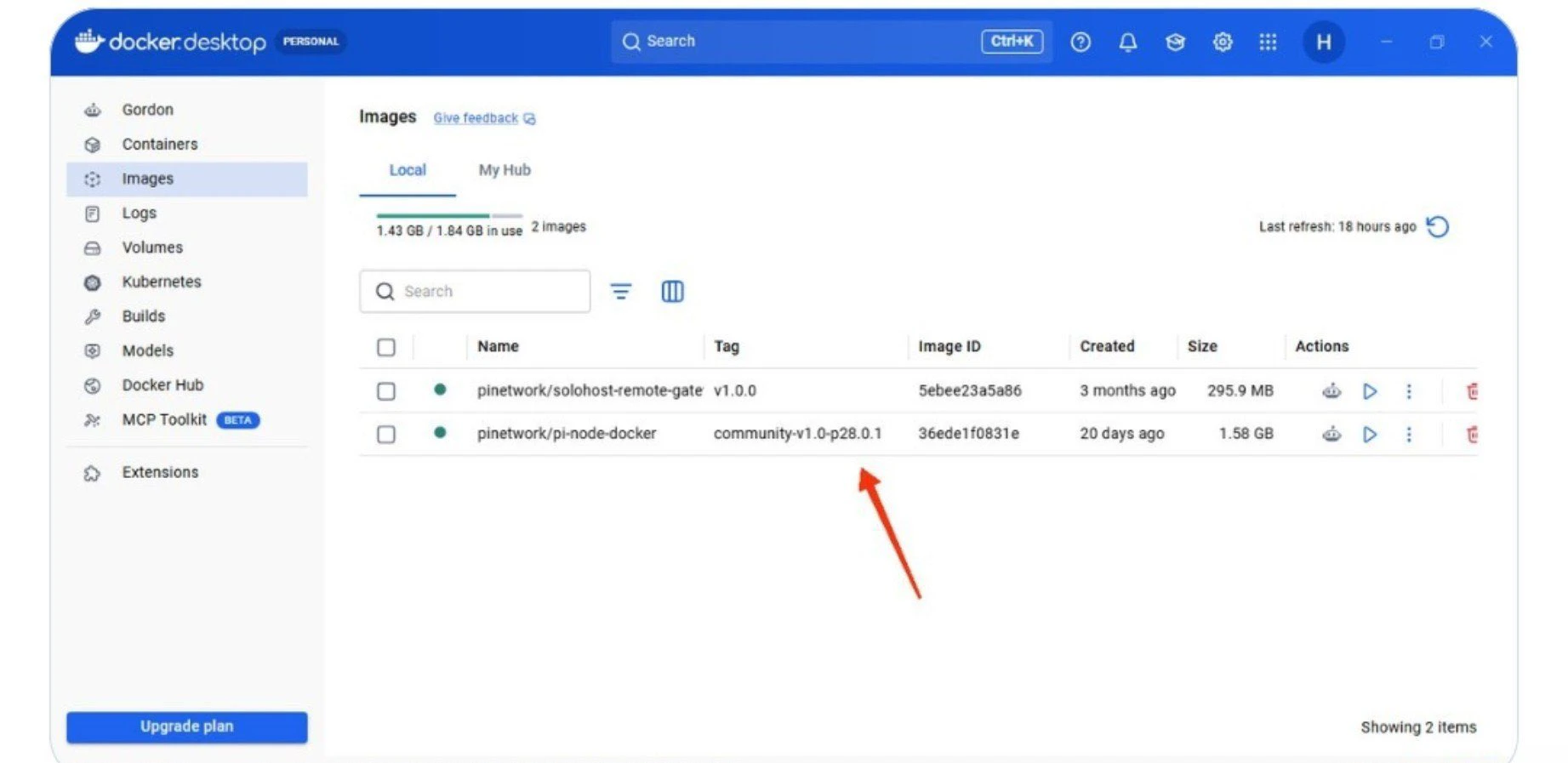Open more actions for solohost-remote-gate
The height and width of the screenshot is (763, 1568).
pos(1408,390)
